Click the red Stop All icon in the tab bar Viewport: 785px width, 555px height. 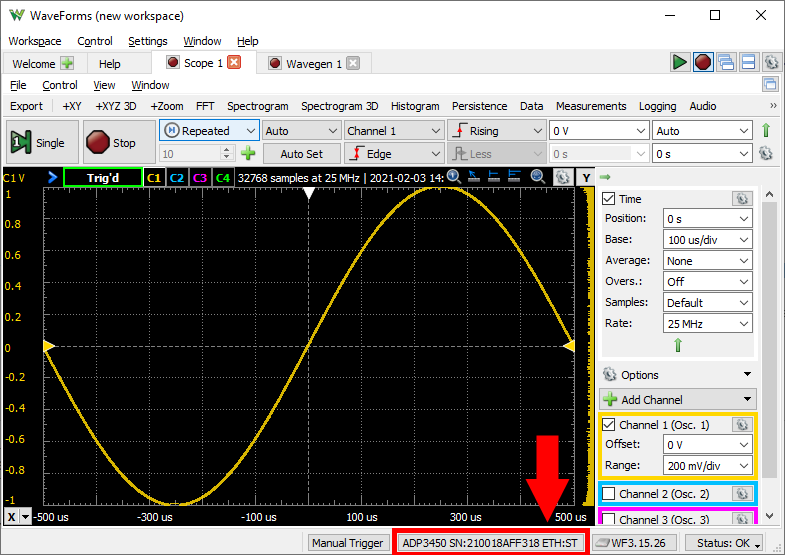703,63
